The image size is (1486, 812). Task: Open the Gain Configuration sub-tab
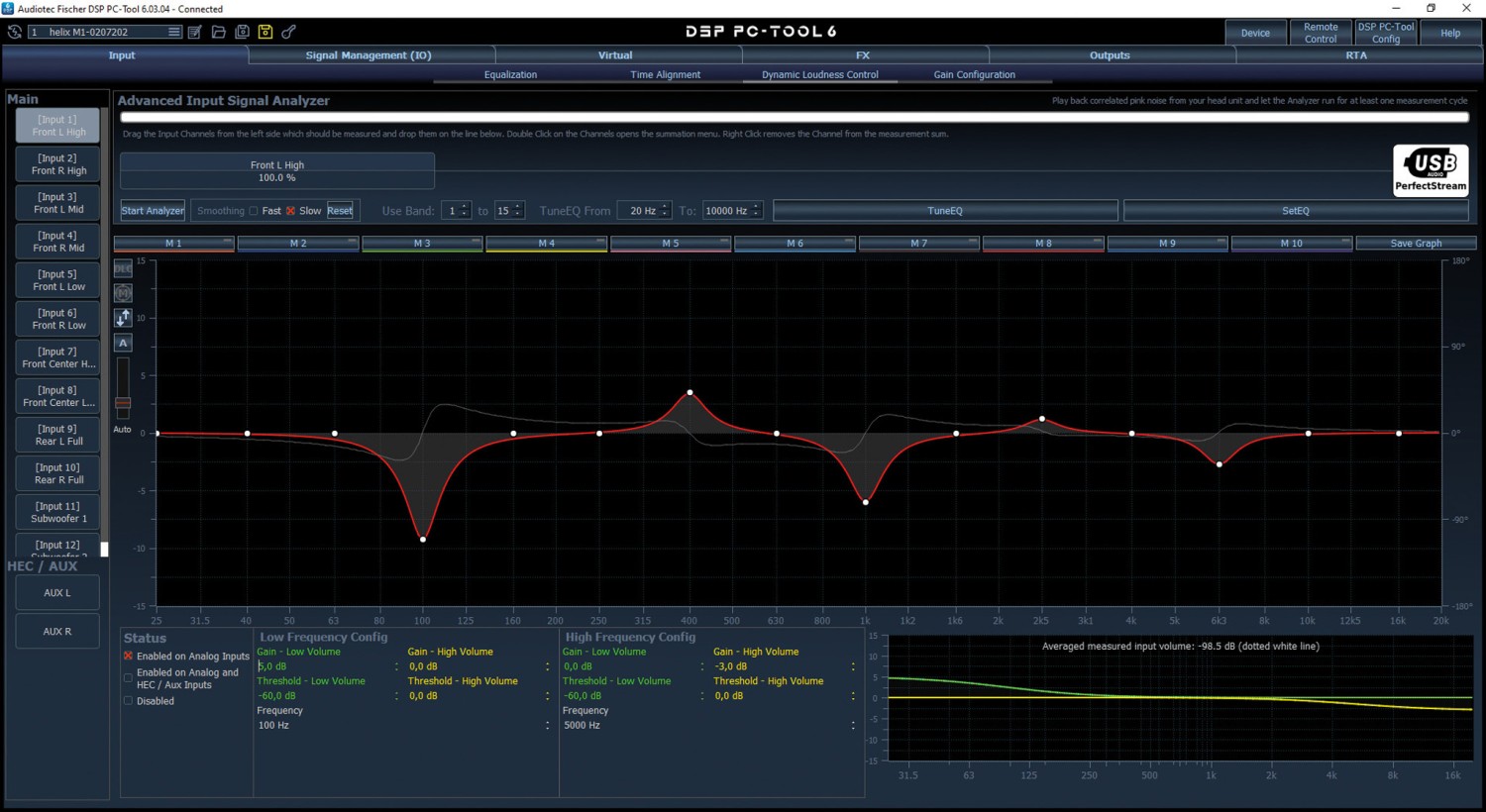pyautogui.click(x=974, y=74)
